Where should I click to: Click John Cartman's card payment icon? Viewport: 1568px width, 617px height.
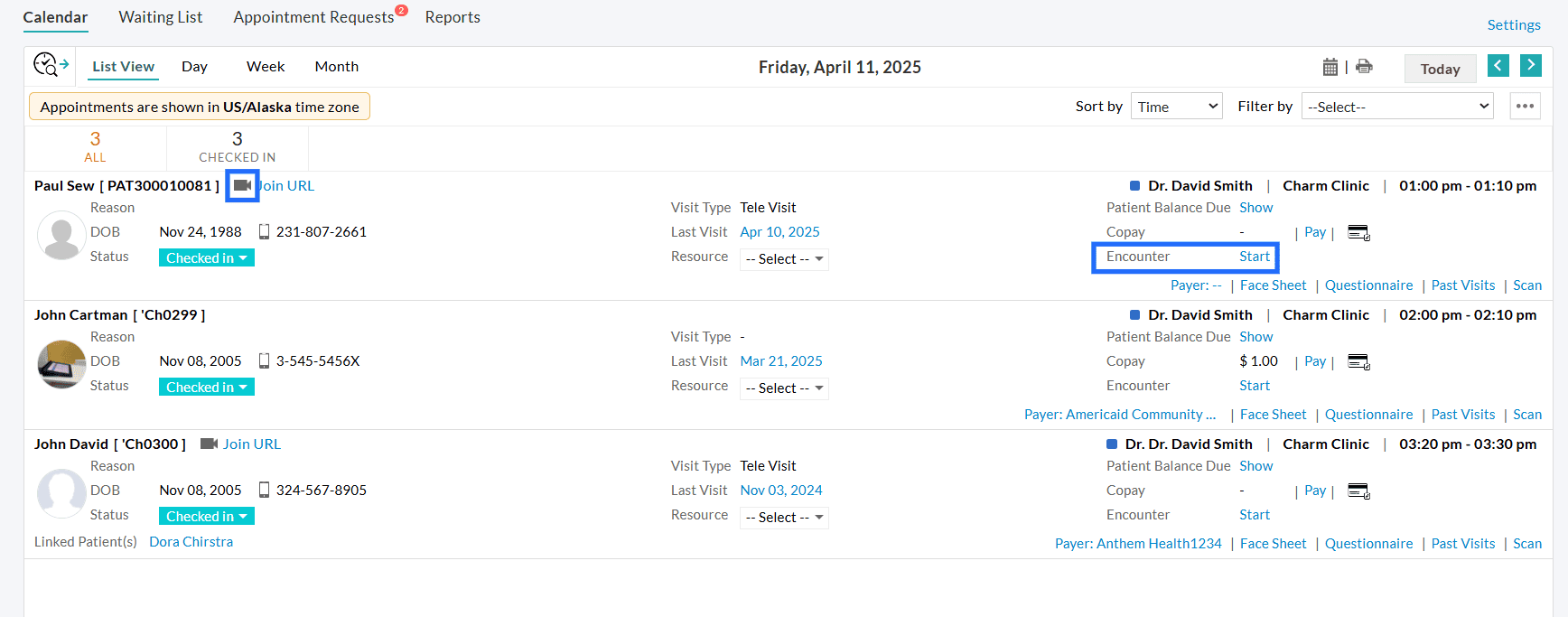coord(1358,361)
